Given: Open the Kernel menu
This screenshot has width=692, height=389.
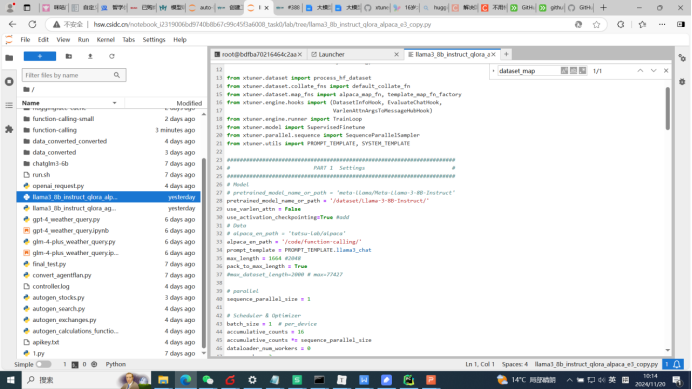Looking at the screenshot, I should coord(105,40).
